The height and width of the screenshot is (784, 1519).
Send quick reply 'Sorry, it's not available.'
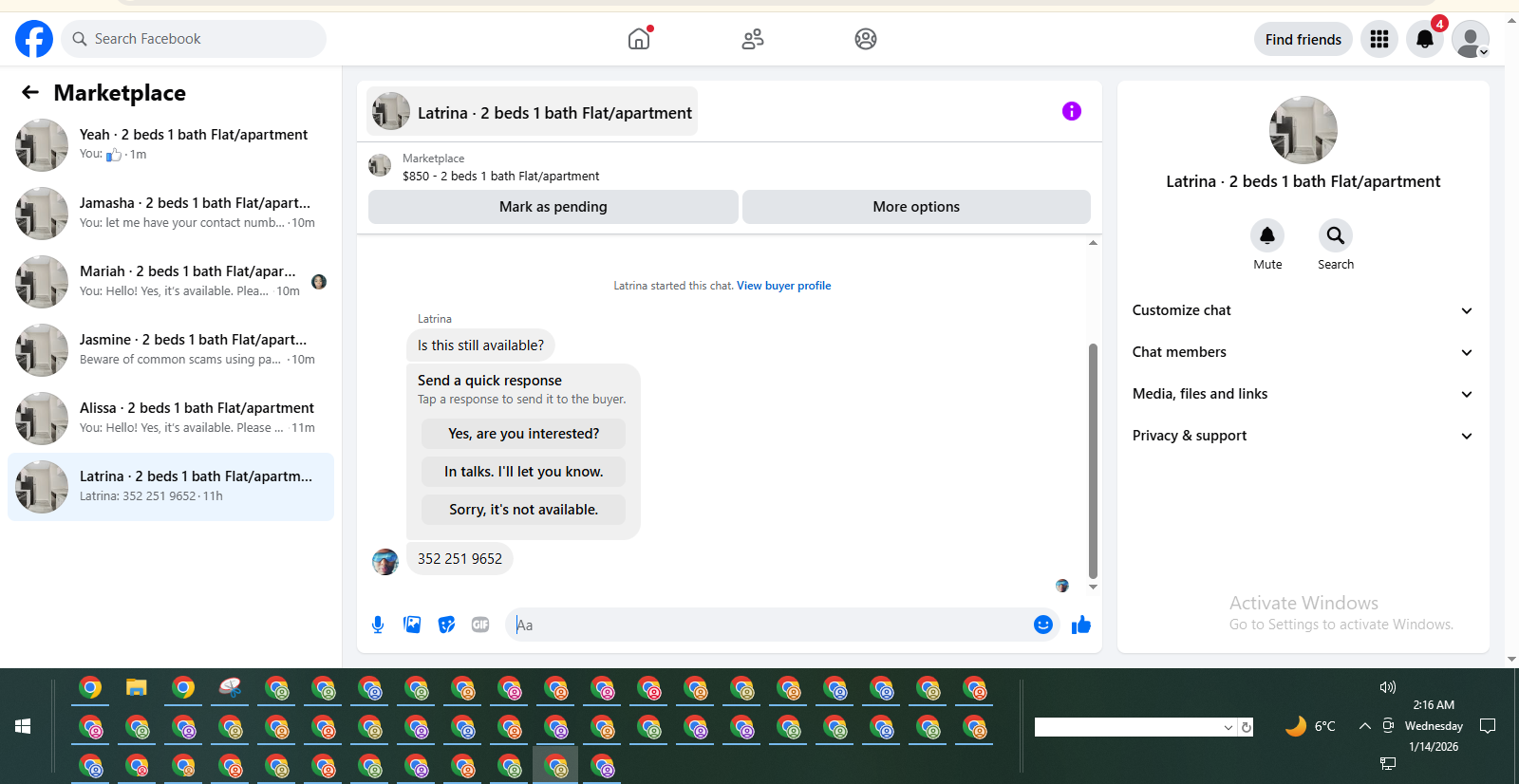coord(523,510)
